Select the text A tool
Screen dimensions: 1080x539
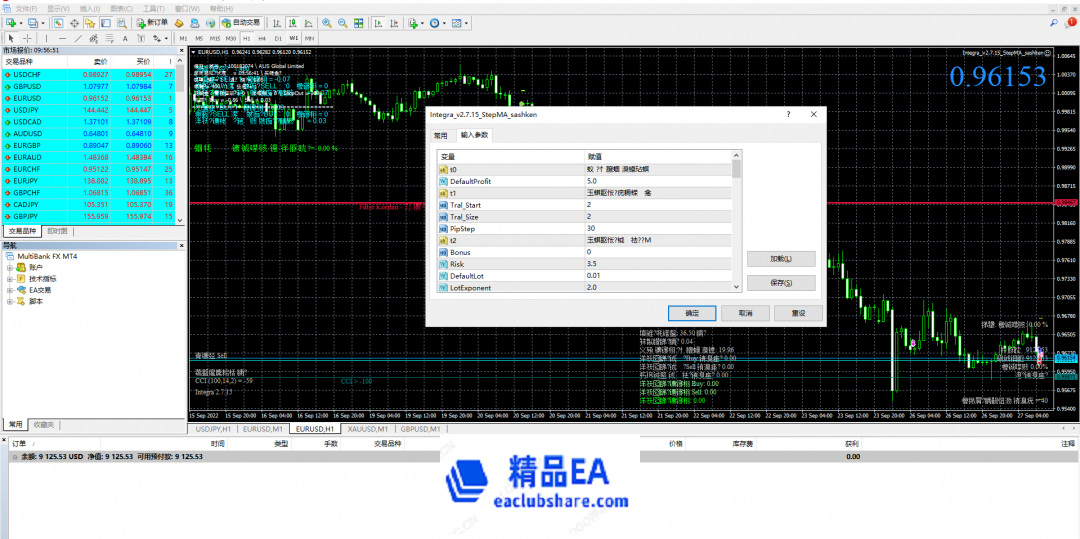(x=125, y=38)
